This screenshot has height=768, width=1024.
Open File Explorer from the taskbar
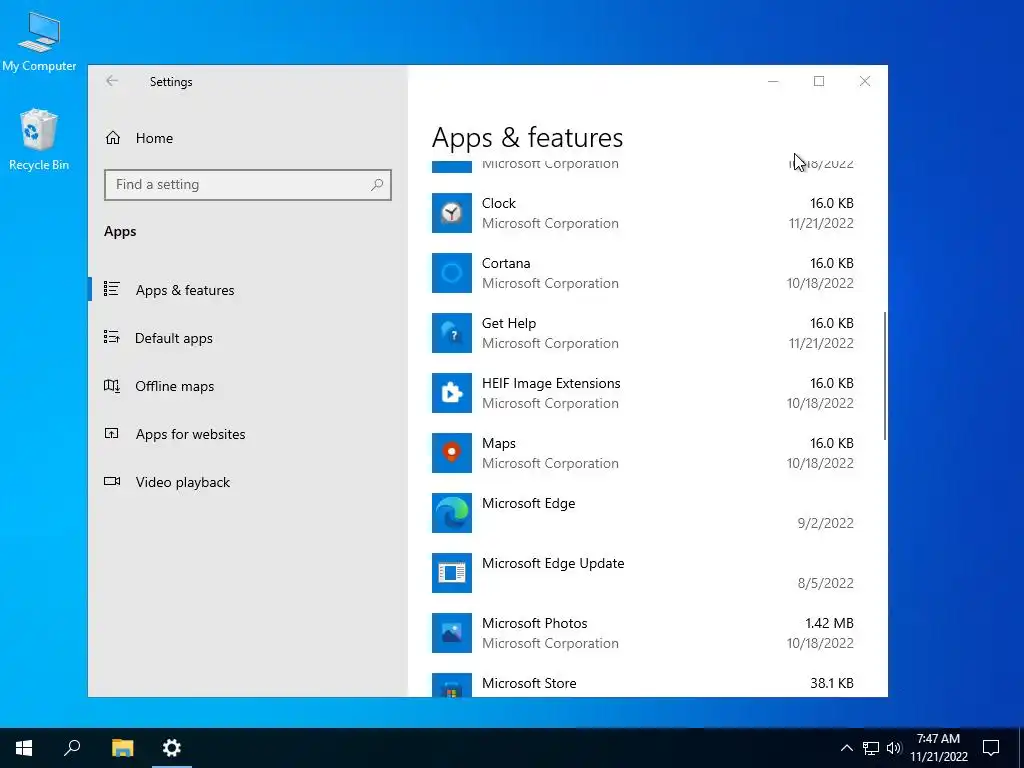[x=122, y=748]
